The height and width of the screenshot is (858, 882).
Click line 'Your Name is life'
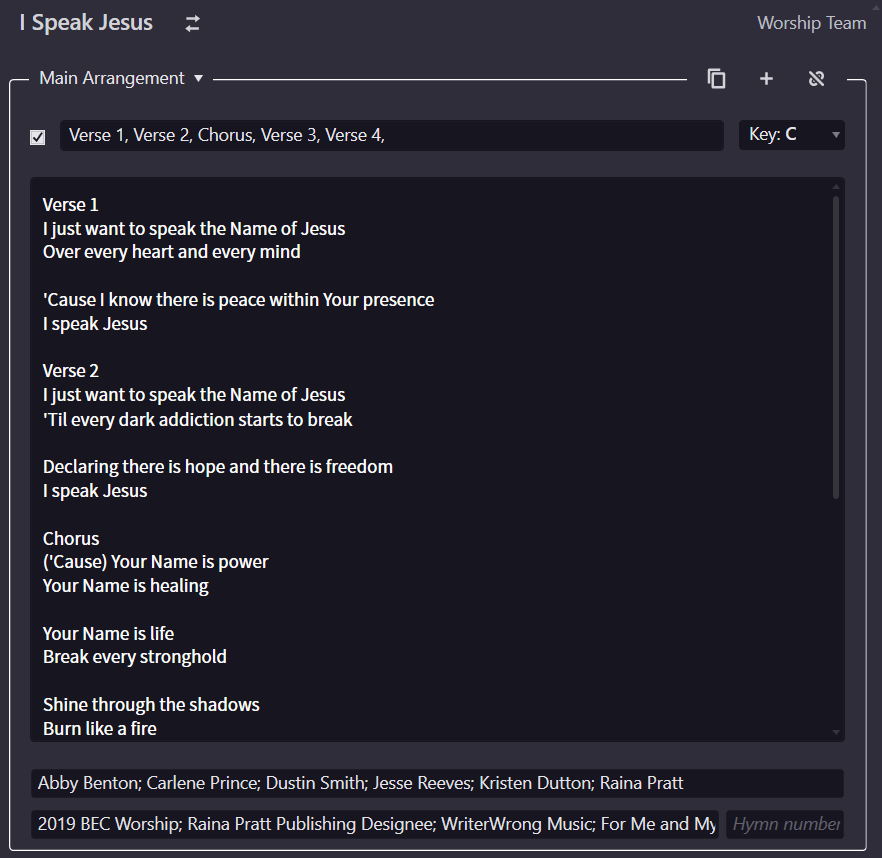pos(109,634)
